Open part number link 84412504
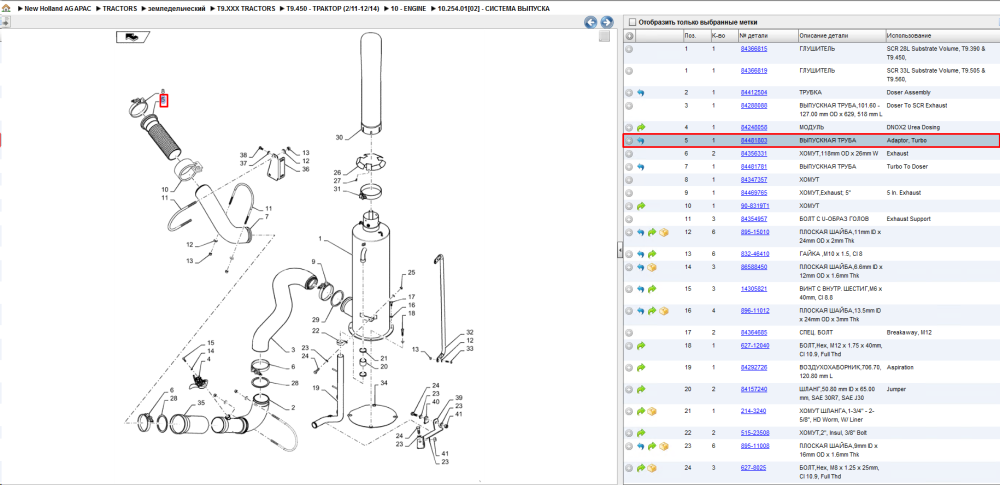The width and height of the screenshot is (1000, 485). click(x=753, y=93)
